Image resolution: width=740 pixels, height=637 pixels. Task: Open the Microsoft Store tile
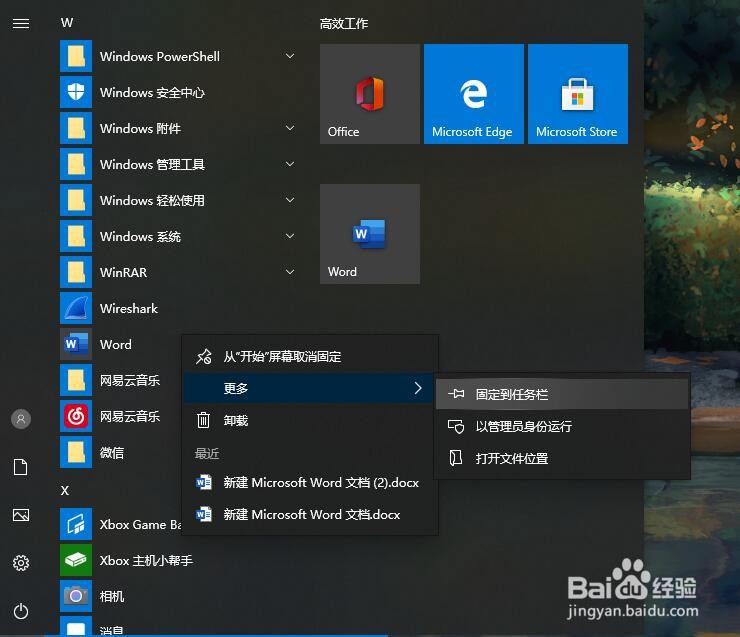click(578, 94)
